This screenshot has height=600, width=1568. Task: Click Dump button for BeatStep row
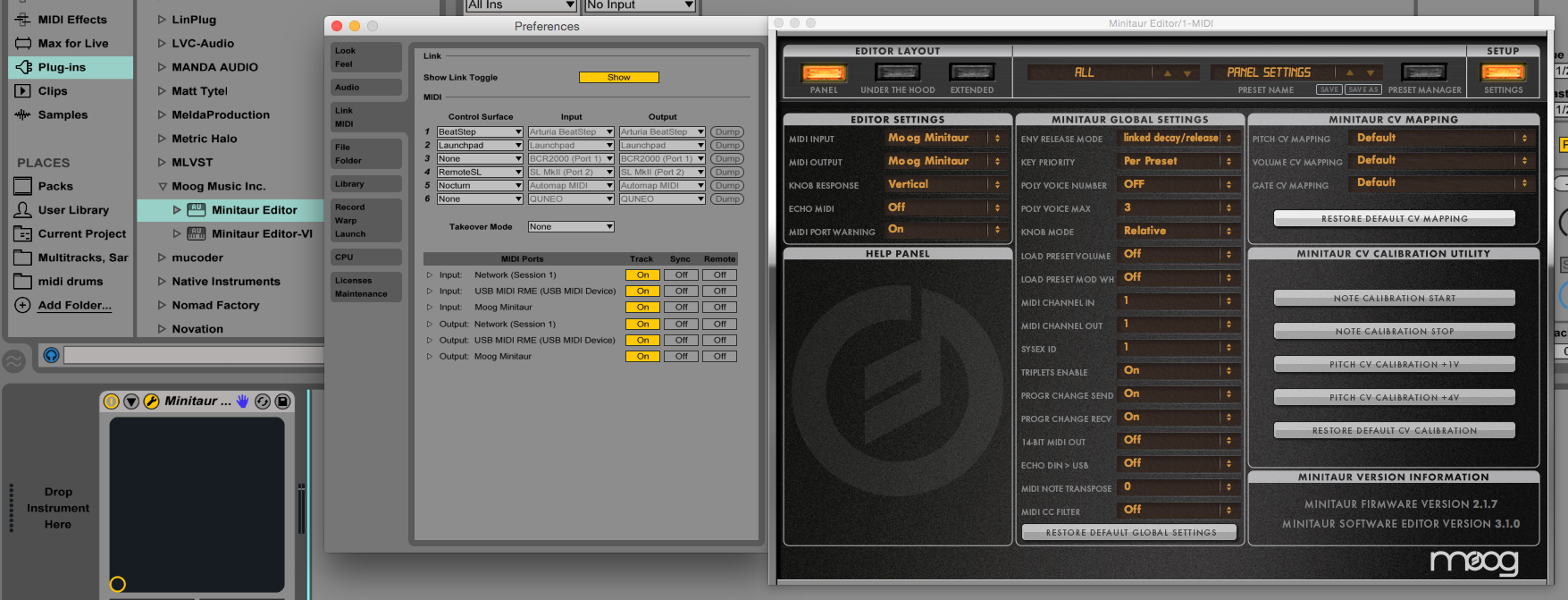tap(727, 132)
